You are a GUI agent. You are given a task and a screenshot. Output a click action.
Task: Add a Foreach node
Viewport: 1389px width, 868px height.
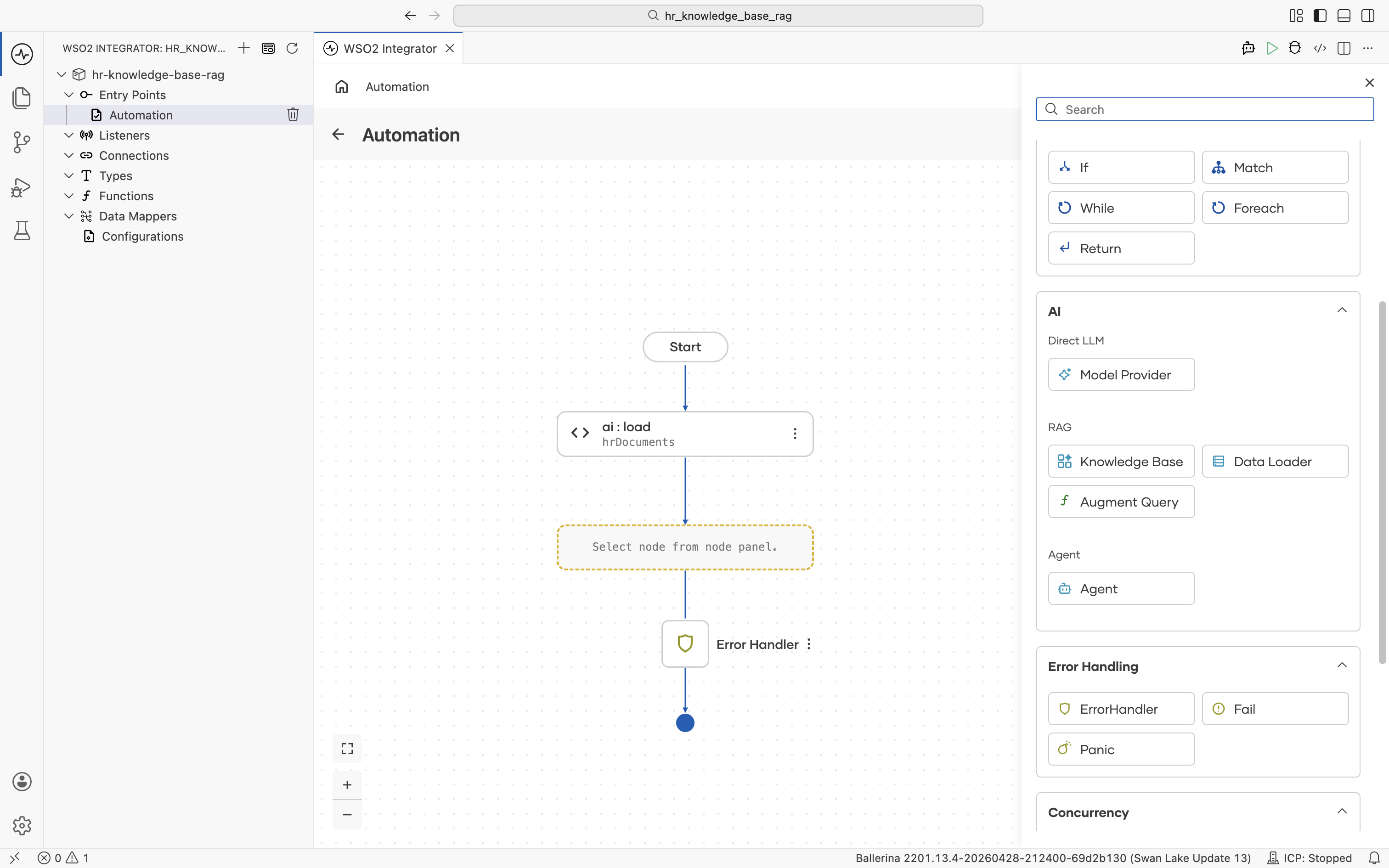(x=1275, y=208)
